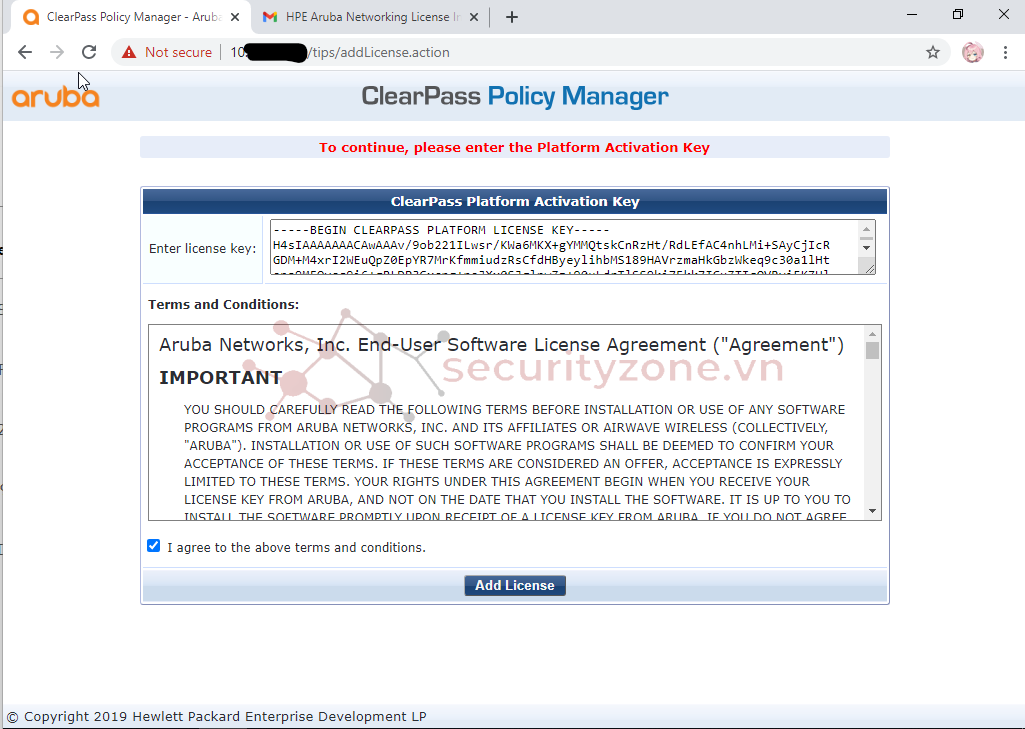Click the address bar URL
The image size is (1025, 729).
(x=380, y=52)
